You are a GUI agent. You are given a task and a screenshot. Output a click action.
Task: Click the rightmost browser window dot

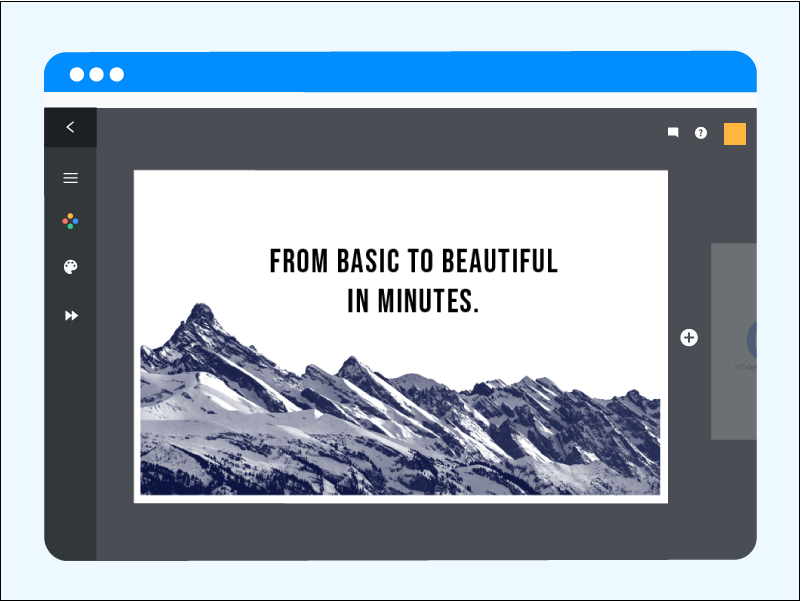[x=118, y=73]
